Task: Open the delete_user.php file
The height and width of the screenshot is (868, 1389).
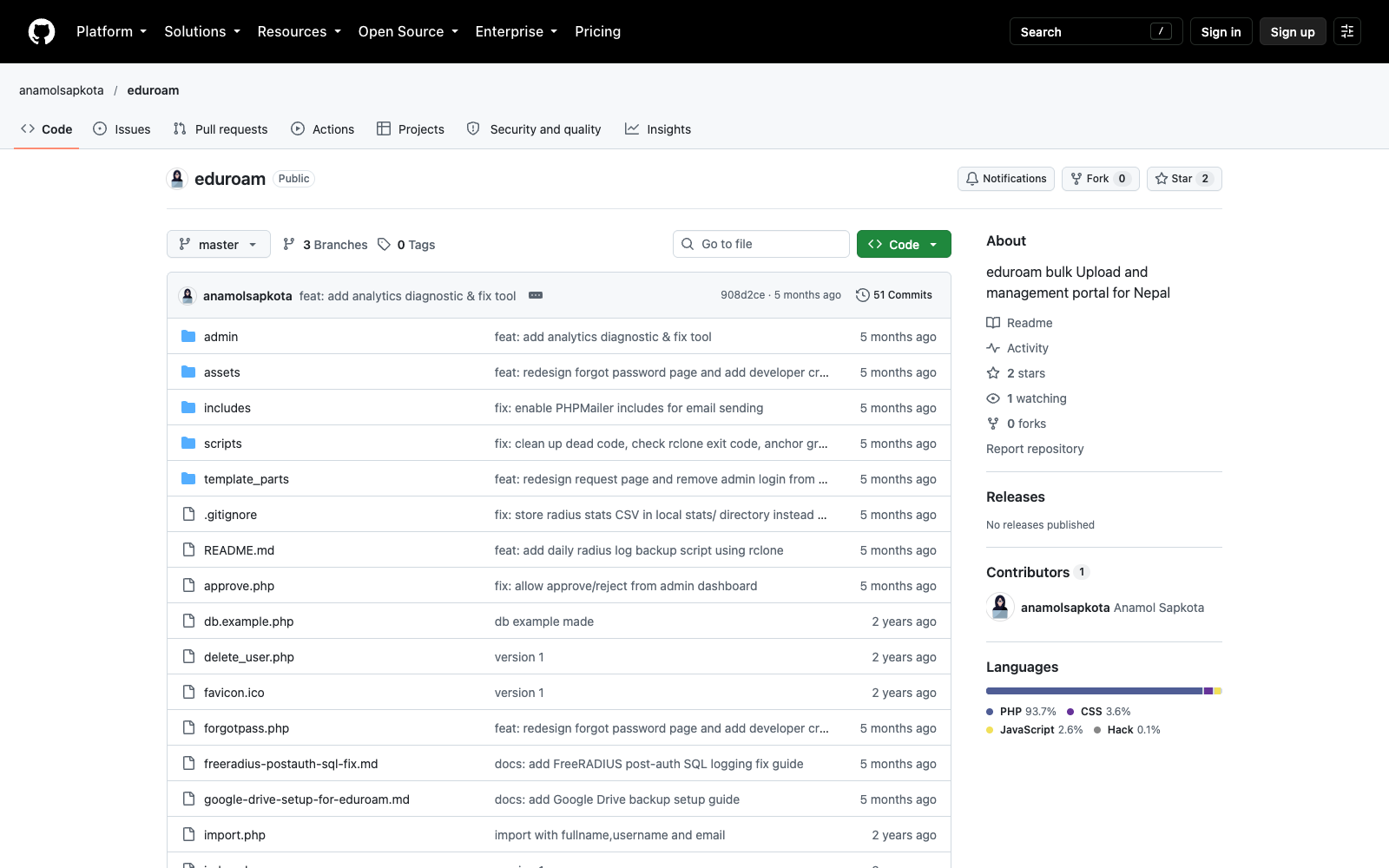Action: point(249,657)
